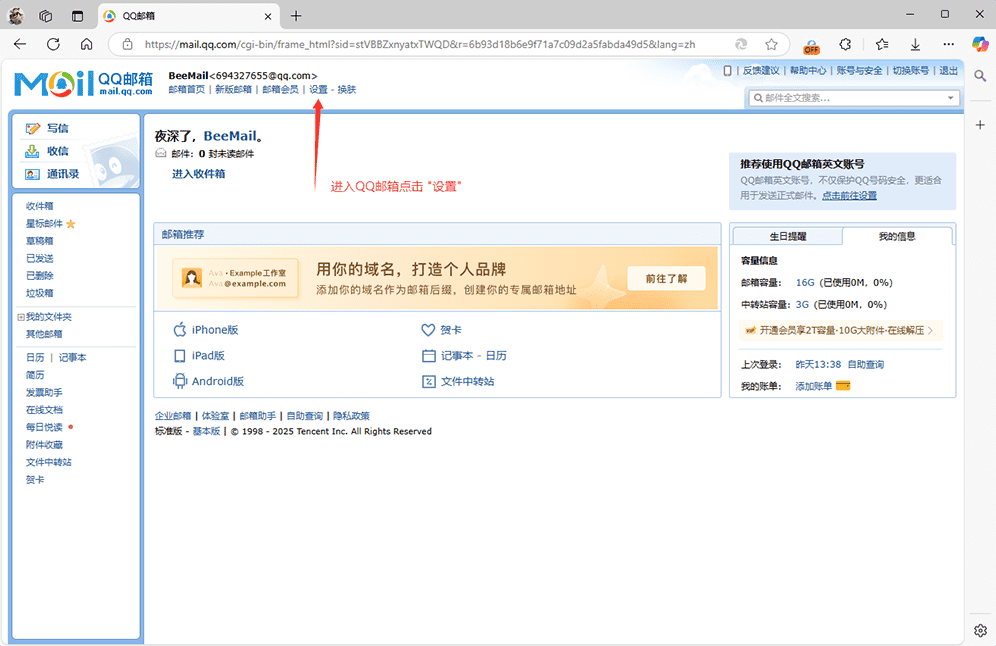
Task: Open 在线文档 in sidebar
Action: 44,410
